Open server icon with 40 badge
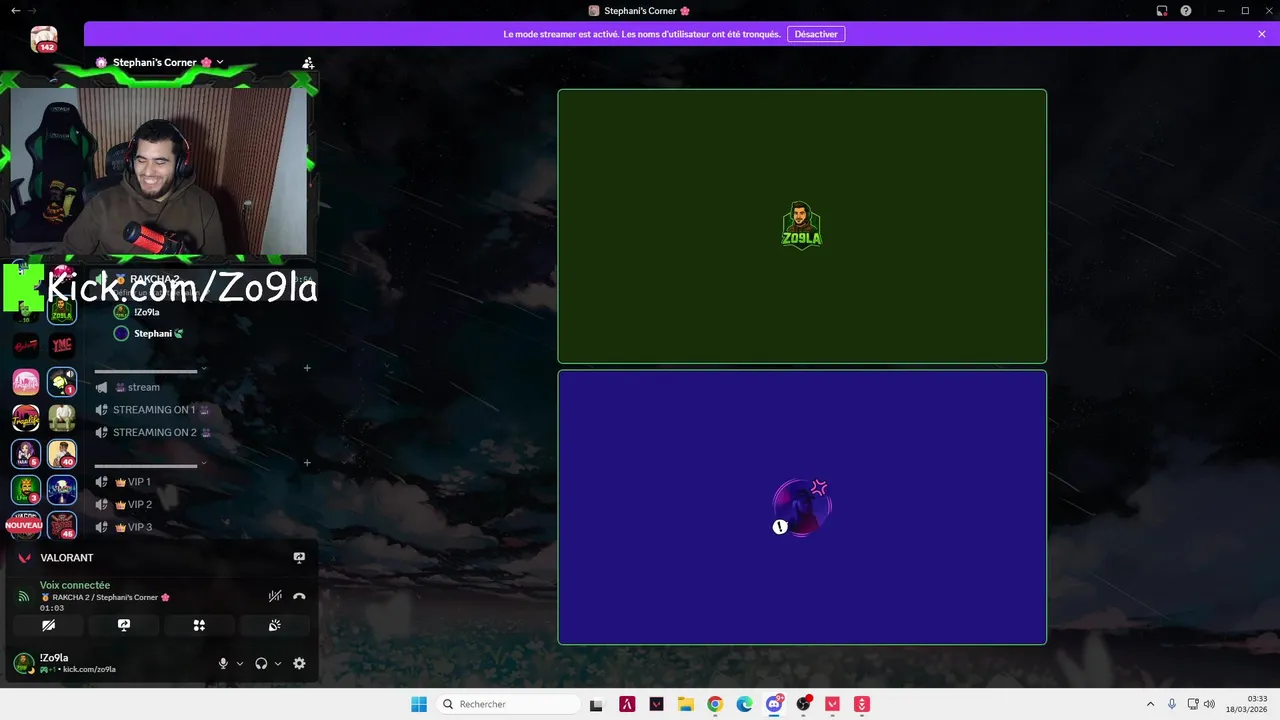Screen dimensions: 1280x720 [62, 454]
